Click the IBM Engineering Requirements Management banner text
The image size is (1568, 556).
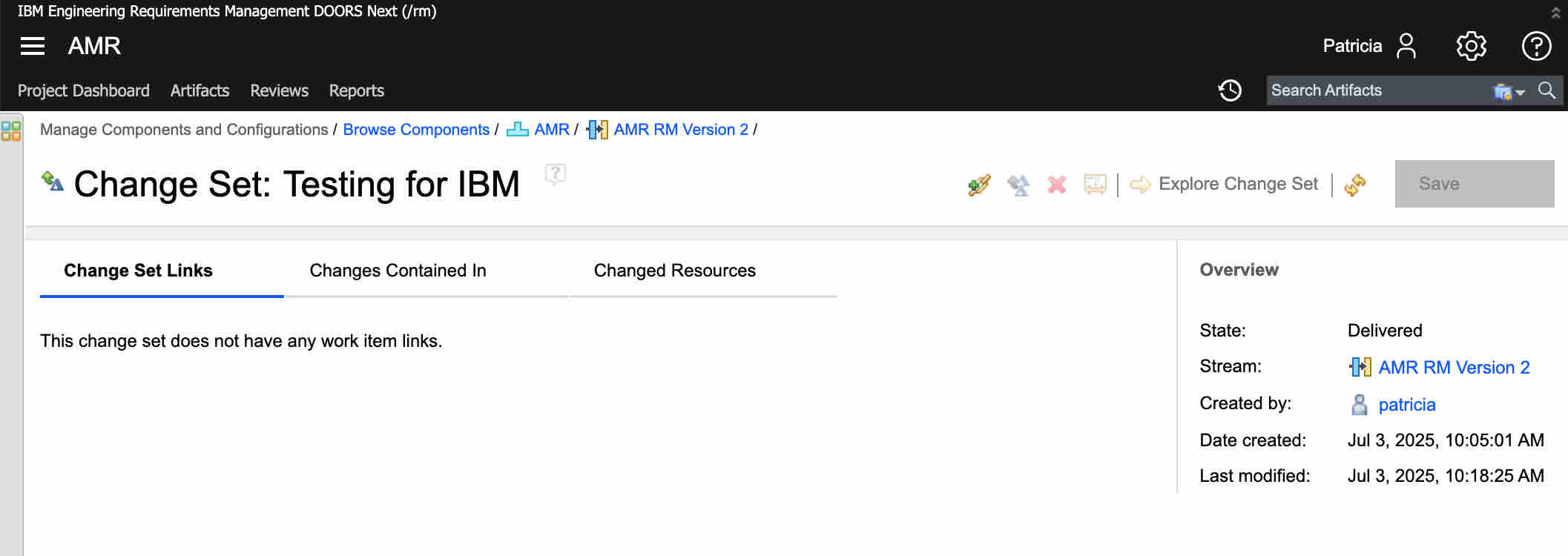tap(227, 11)
